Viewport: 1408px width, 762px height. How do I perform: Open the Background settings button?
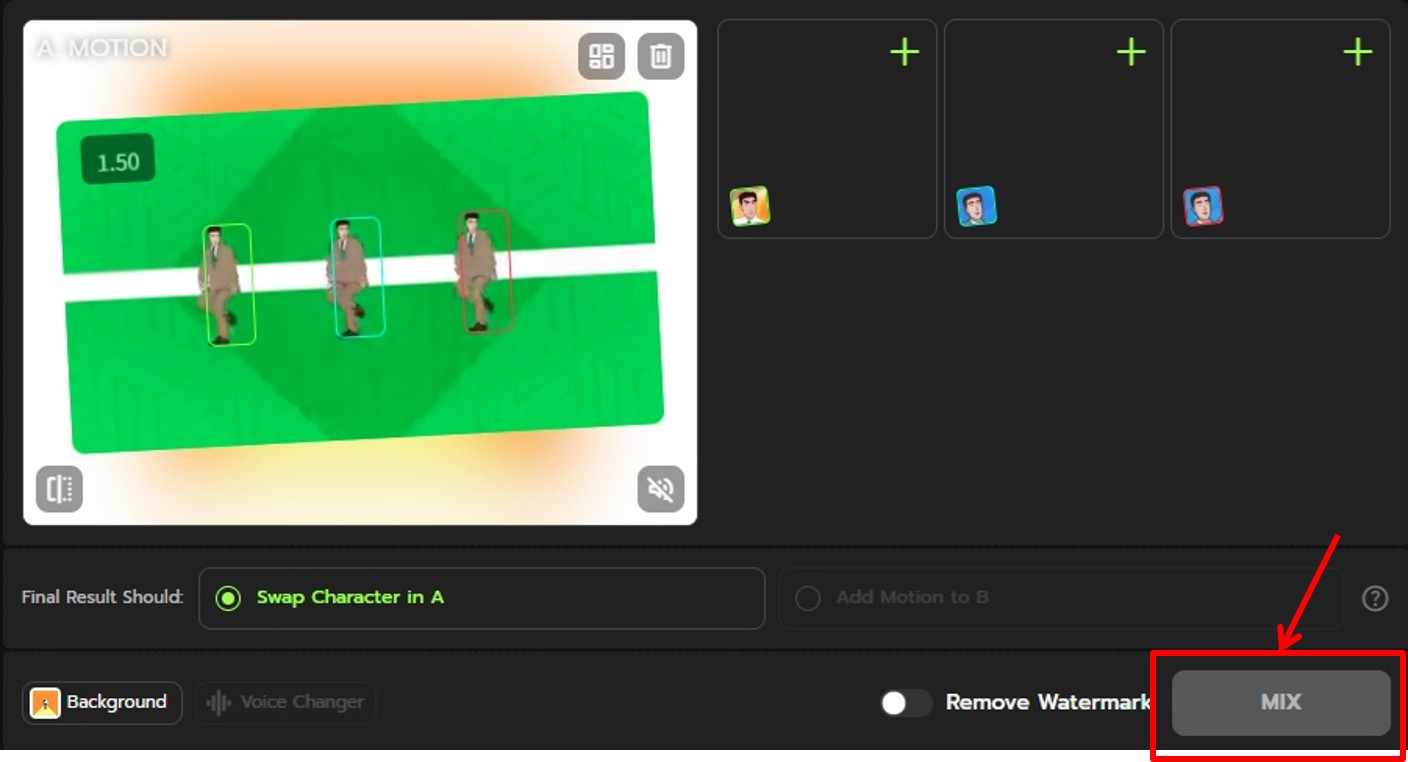(x=102, y=703)
